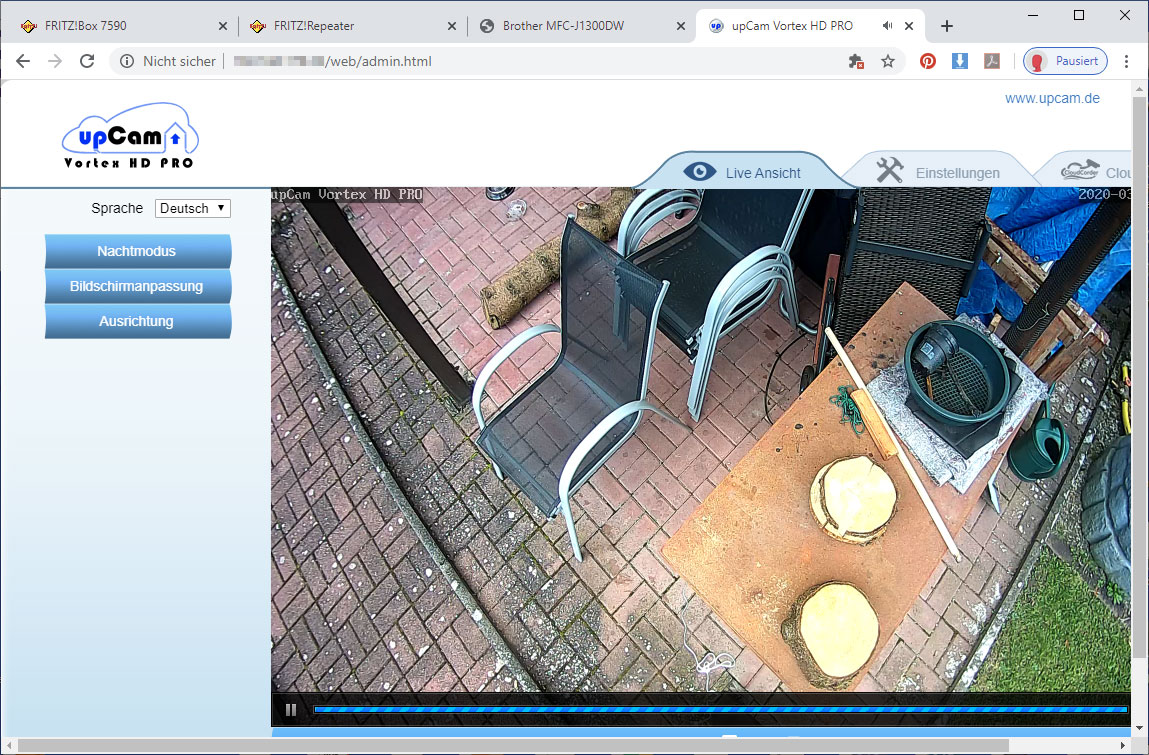1149x755 pixels.
Task: Click the video progress bar
Action: [720, 710]
